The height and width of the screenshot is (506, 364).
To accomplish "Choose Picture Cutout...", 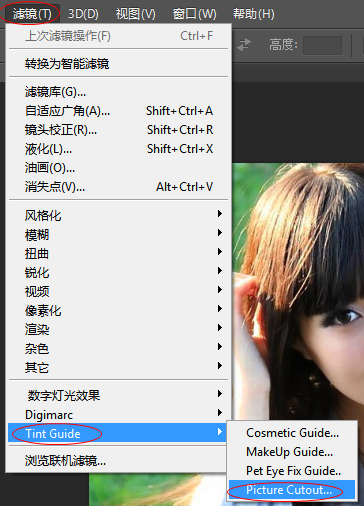I will click(x=292, y=490).
